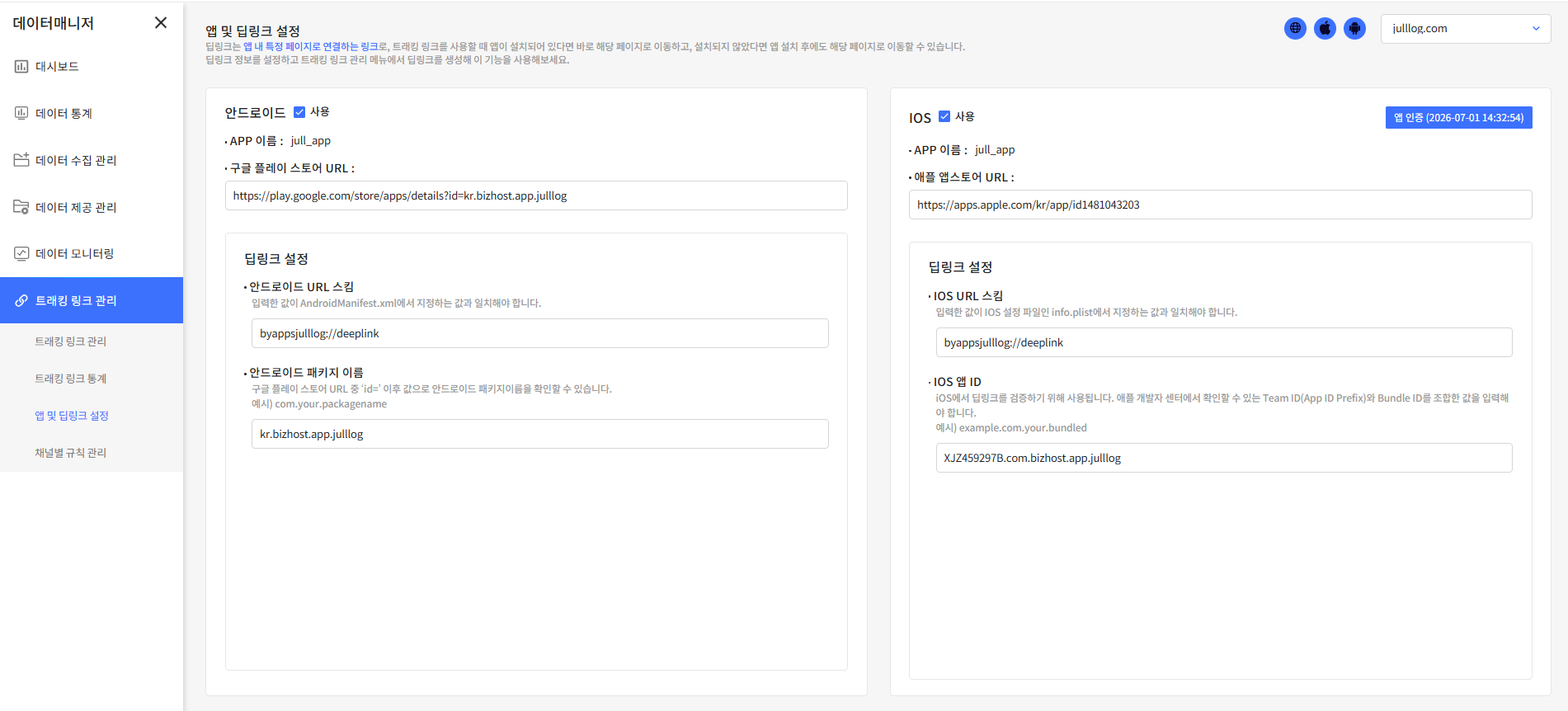Collapse the 트래킹 링크 관리 menu
Screen dimensions: 1568x711
92,300
